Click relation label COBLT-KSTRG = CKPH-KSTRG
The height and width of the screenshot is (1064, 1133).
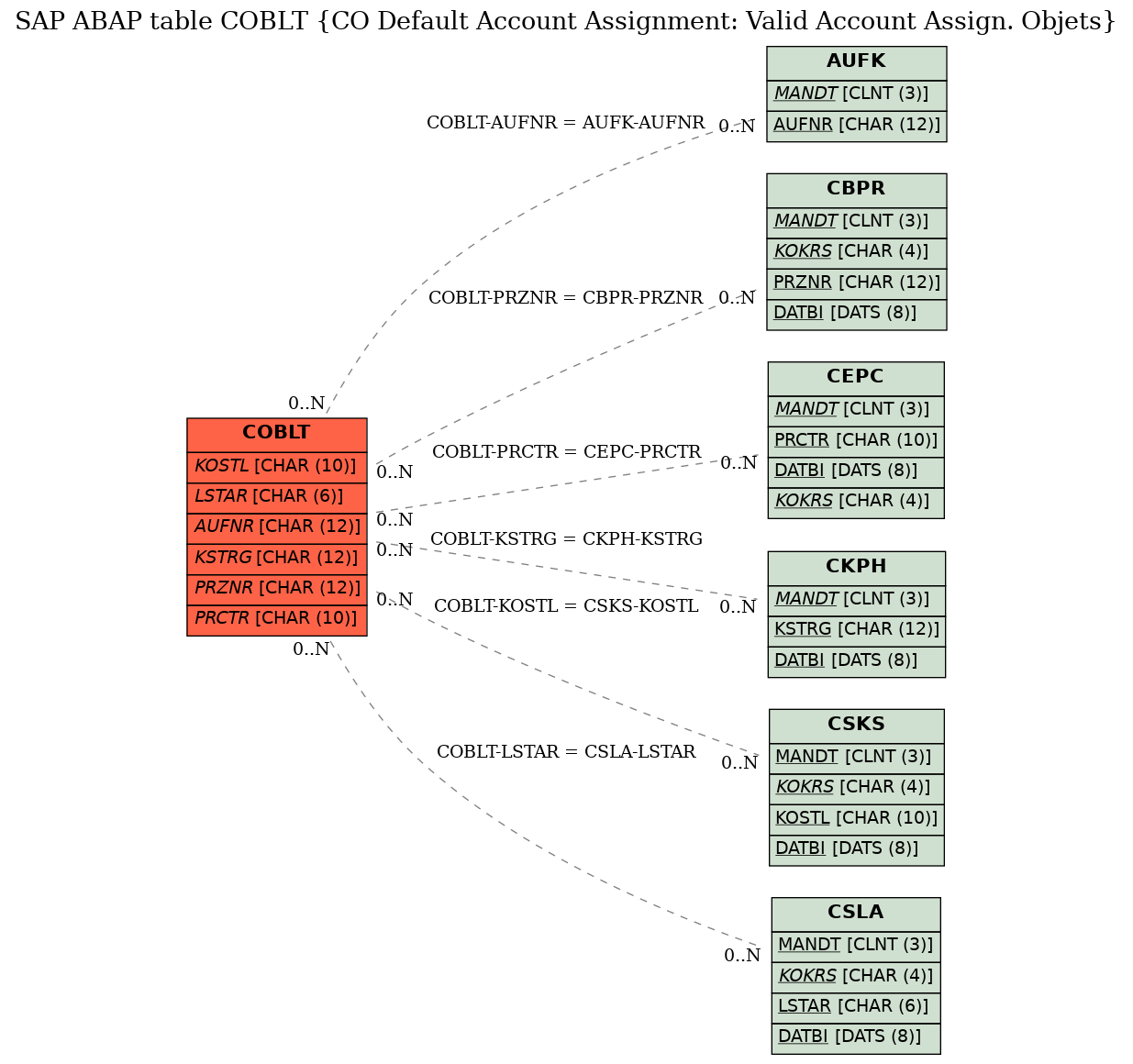pyautogui.click(x=566, y=539)
